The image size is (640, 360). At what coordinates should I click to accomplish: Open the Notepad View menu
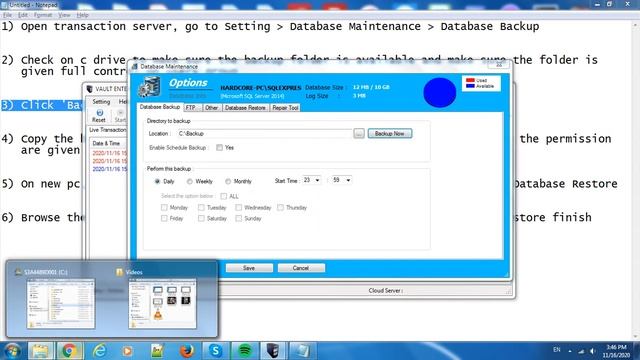click(x=64, y=15)
